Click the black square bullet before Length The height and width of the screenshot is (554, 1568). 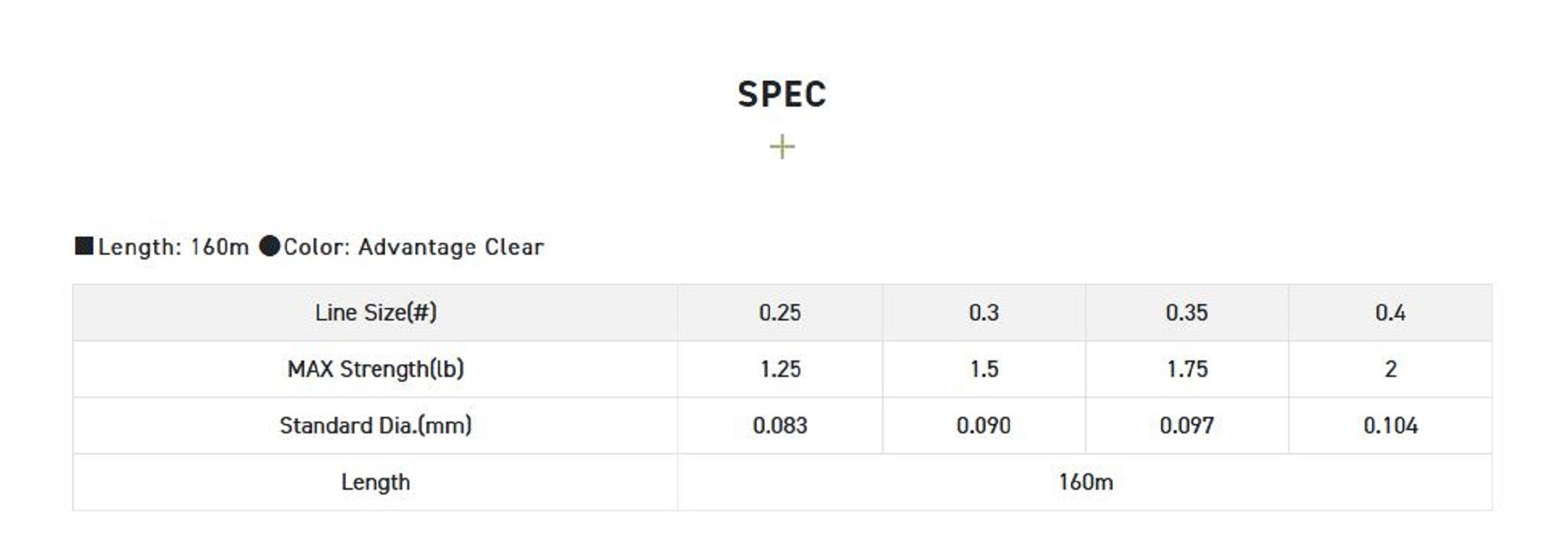(x=84, y=246)
